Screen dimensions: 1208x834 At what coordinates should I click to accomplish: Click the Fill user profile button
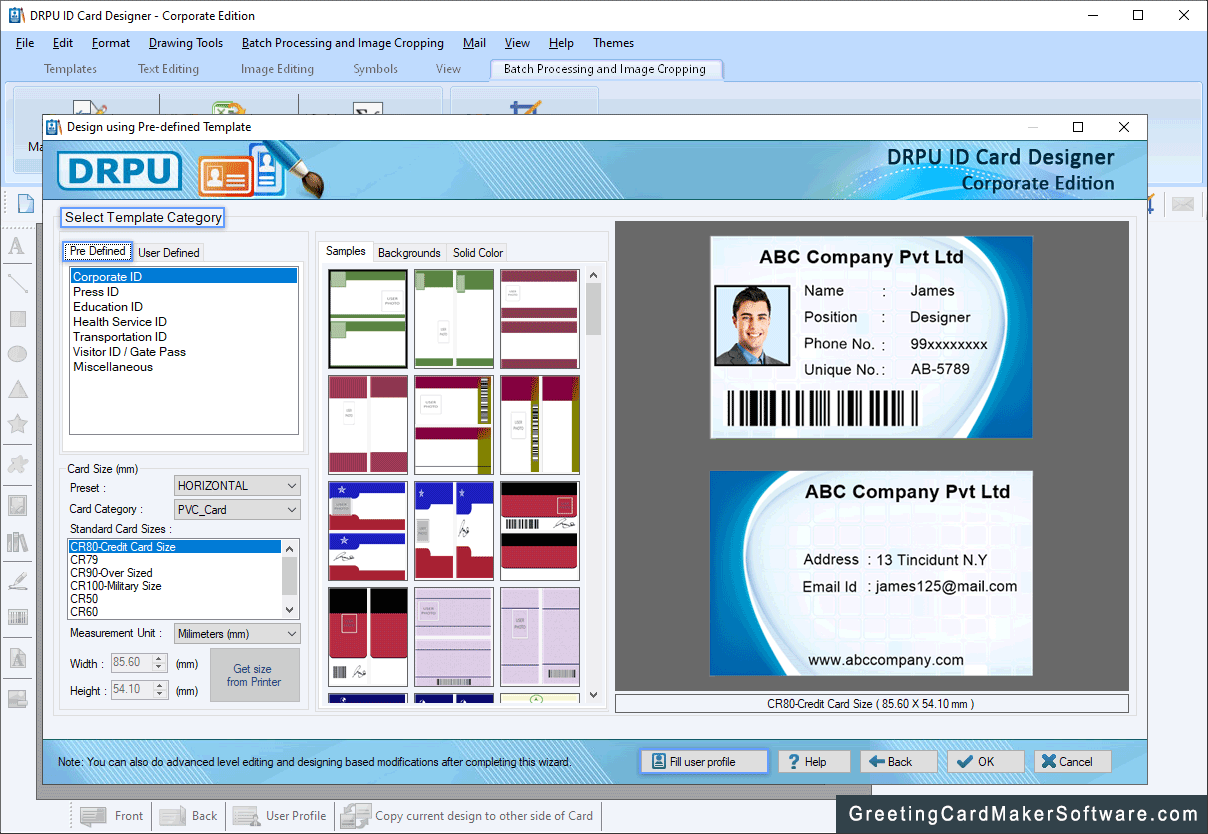point(704,762)
